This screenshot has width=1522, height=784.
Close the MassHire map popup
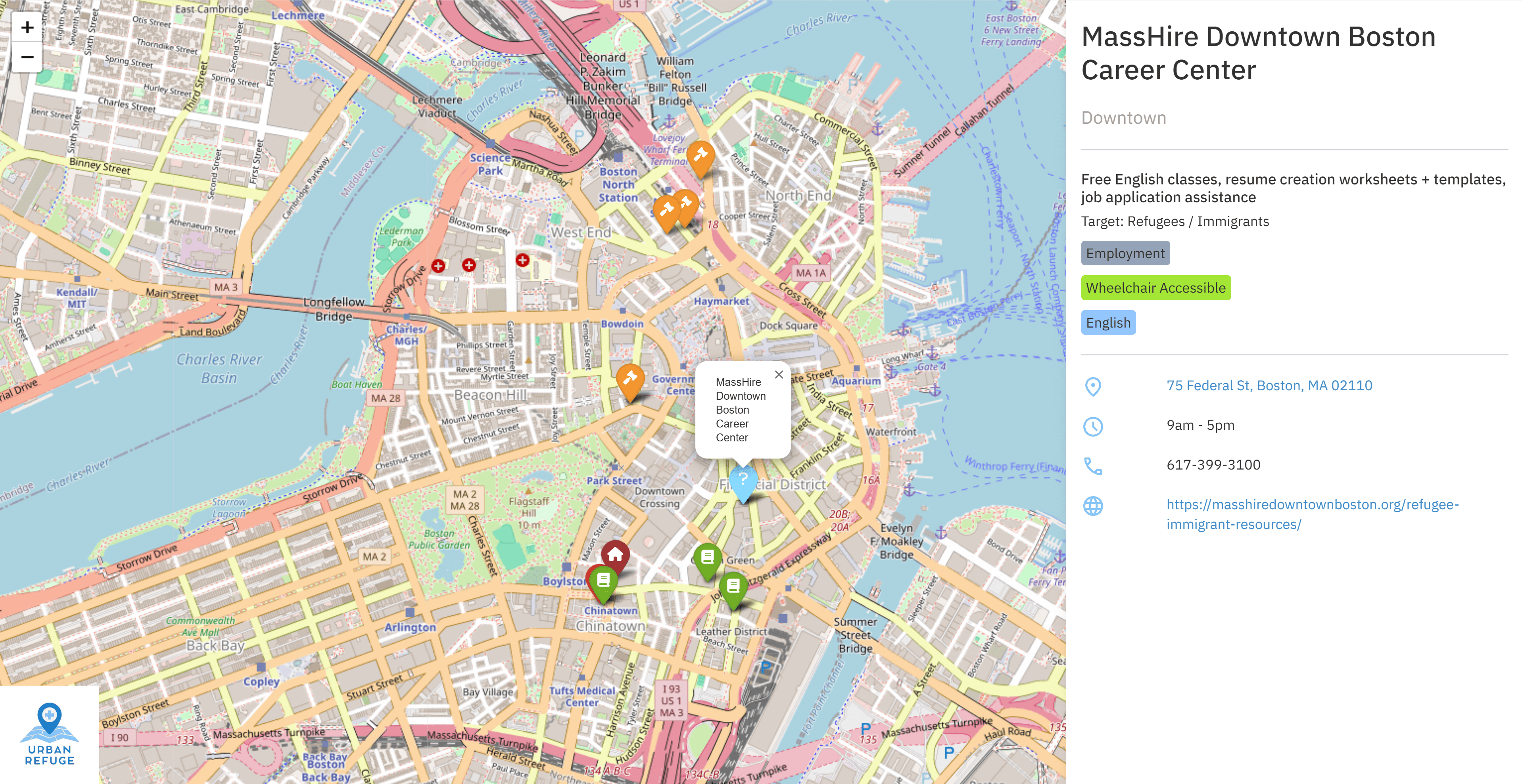779,375
